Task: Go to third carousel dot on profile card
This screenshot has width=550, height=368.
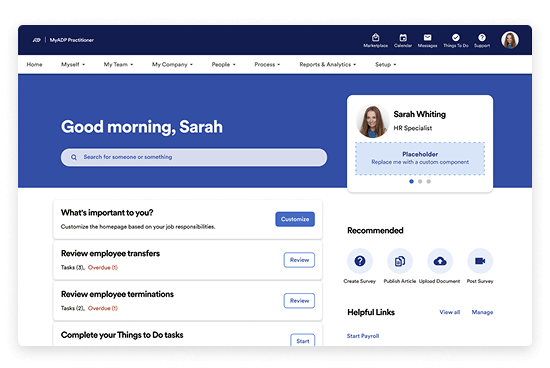Action: click(x=429, y=181)
